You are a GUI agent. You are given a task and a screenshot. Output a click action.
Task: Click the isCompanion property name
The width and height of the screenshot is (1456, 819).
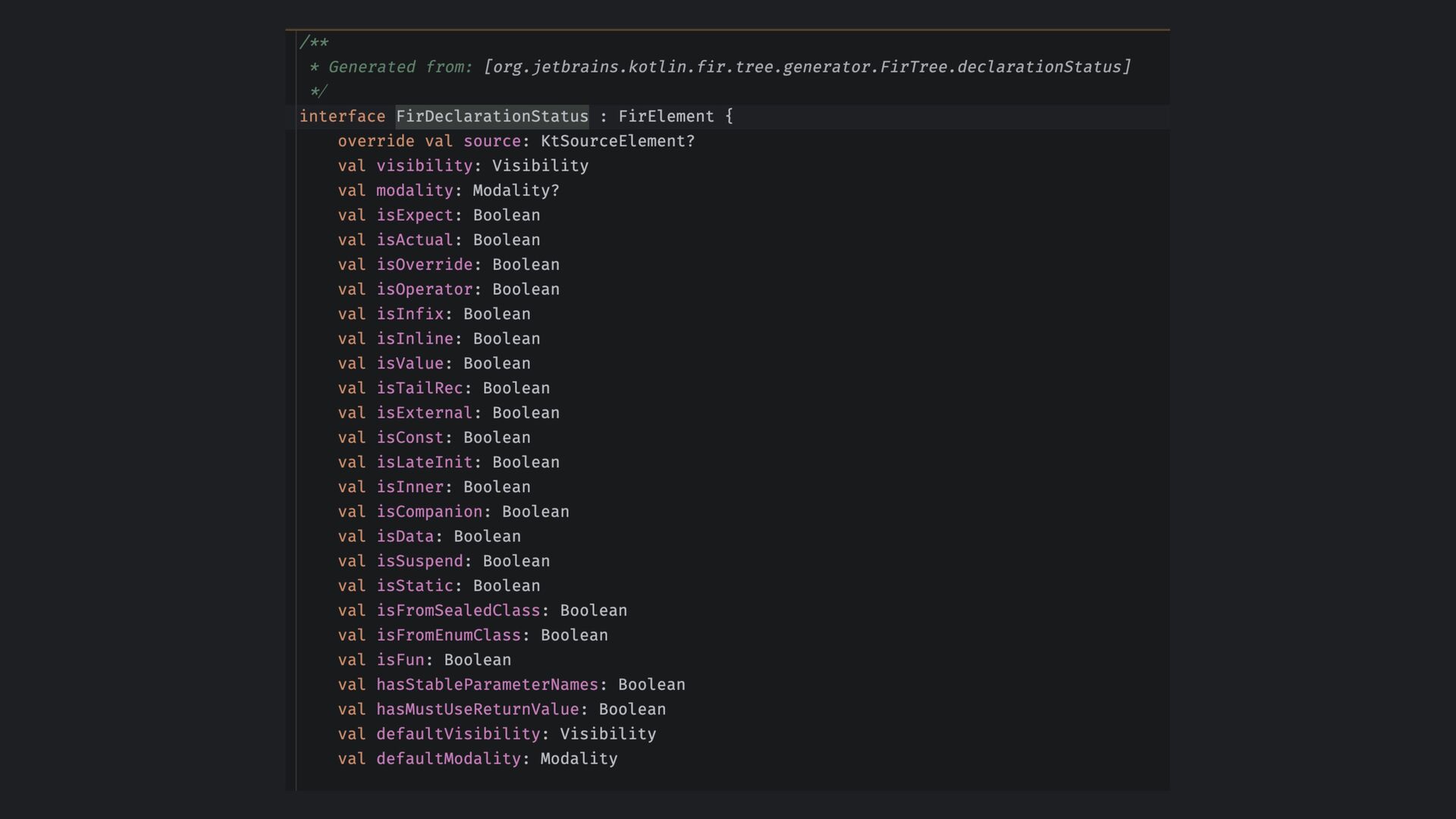pyautogui.click(x=429, y=512)
